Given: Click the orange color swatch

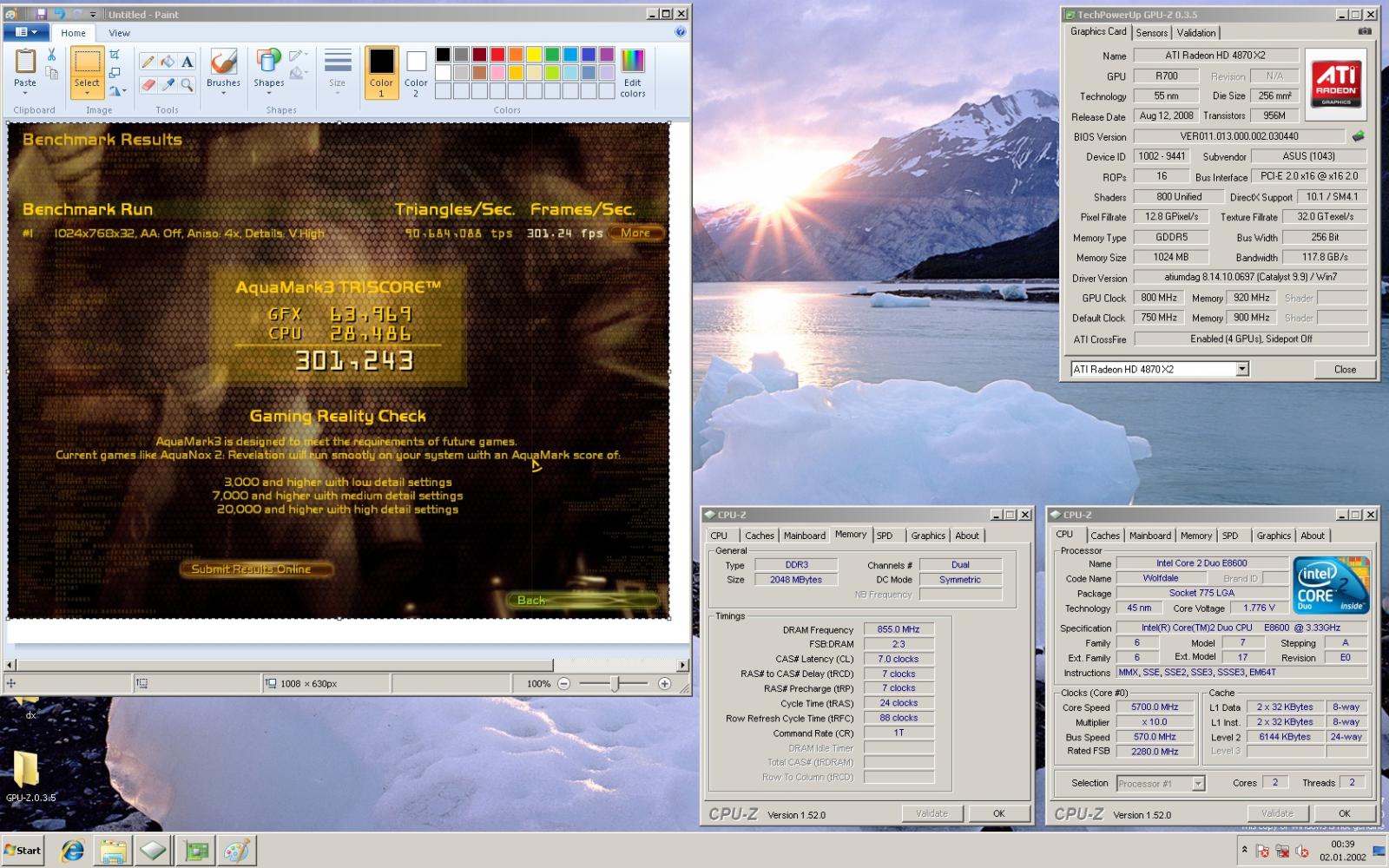Looking at the screenshot, I should tap(516, 55).
